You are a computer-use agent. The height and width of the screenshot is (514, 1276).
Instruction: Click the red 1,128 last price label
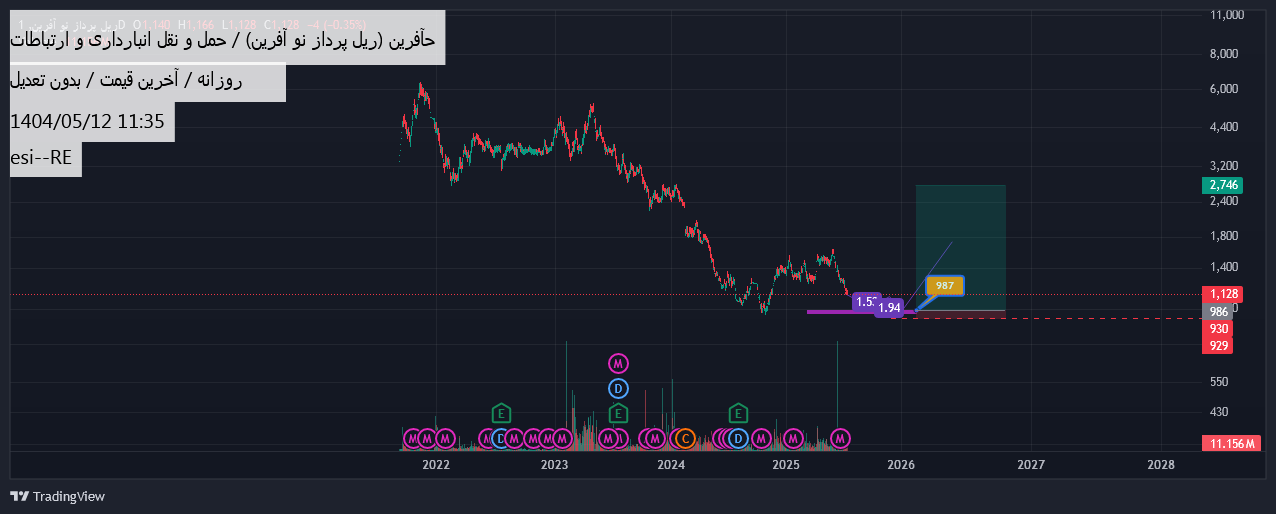[1224, 294]
